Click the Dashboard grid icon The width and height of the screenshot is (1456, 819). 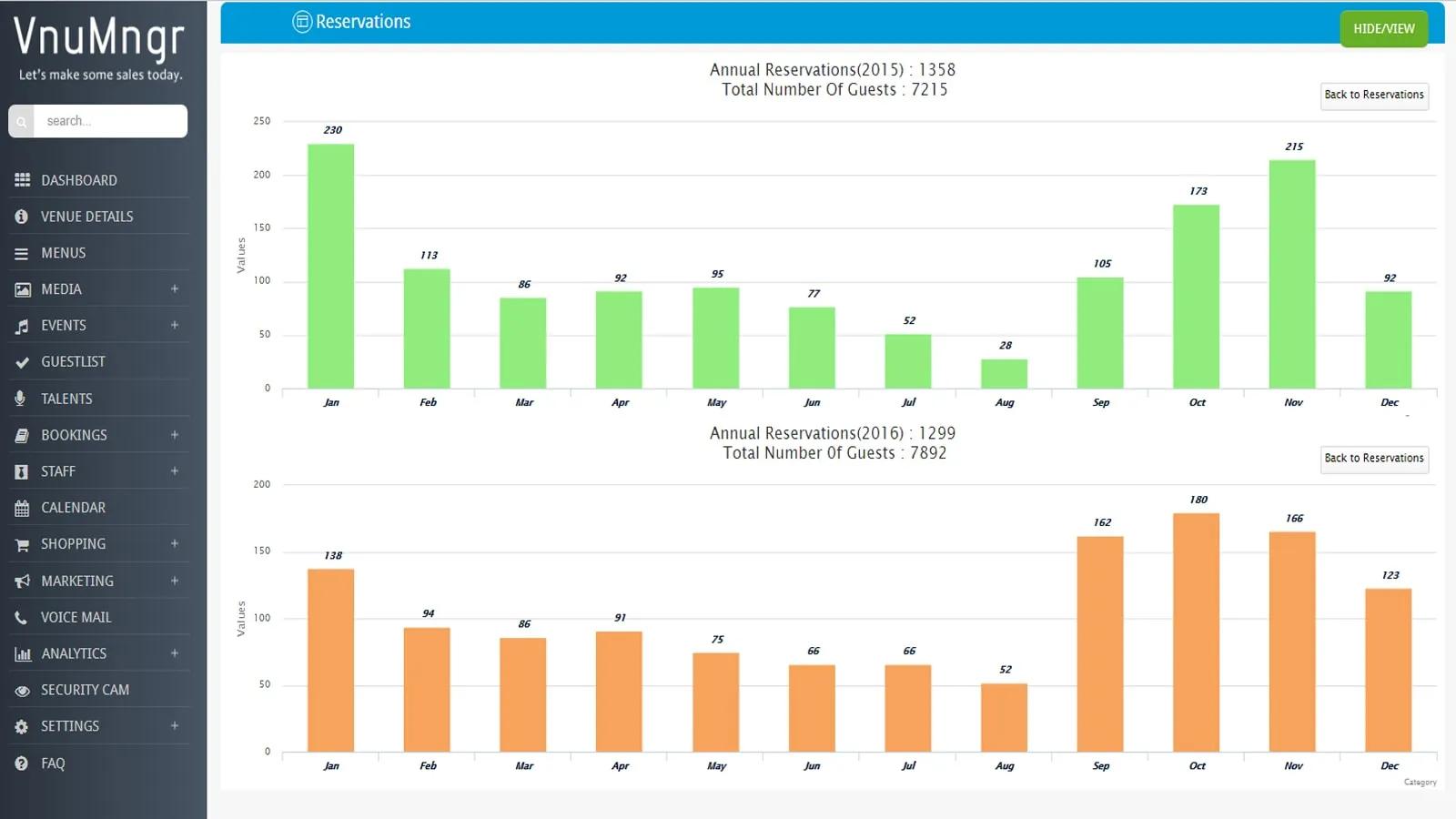[22, 180]
